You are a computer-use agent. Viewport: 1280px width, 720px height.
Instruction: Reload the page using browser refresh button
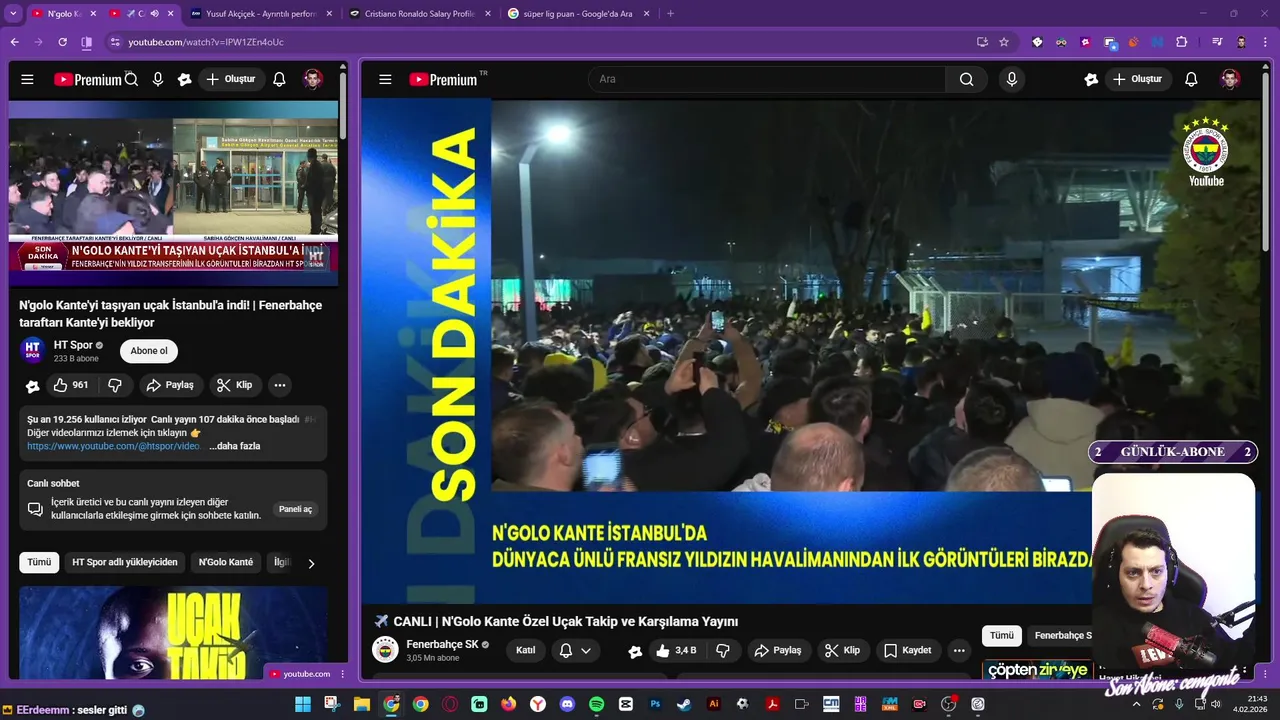[x=62, y=42]
